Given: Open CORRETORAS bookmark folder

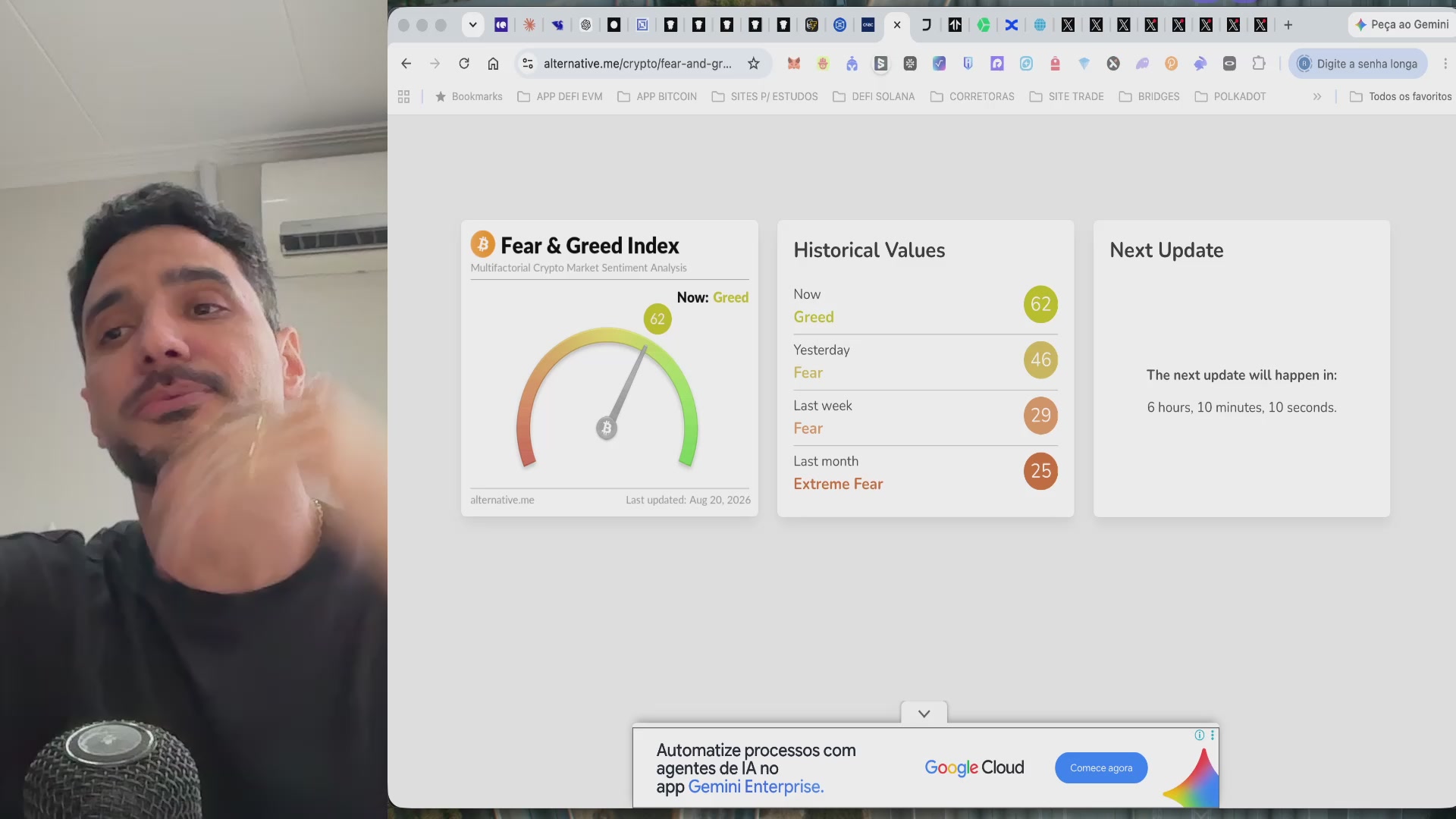Looking at the screenshot, I should pyautogui.click(x=972, y=96).
